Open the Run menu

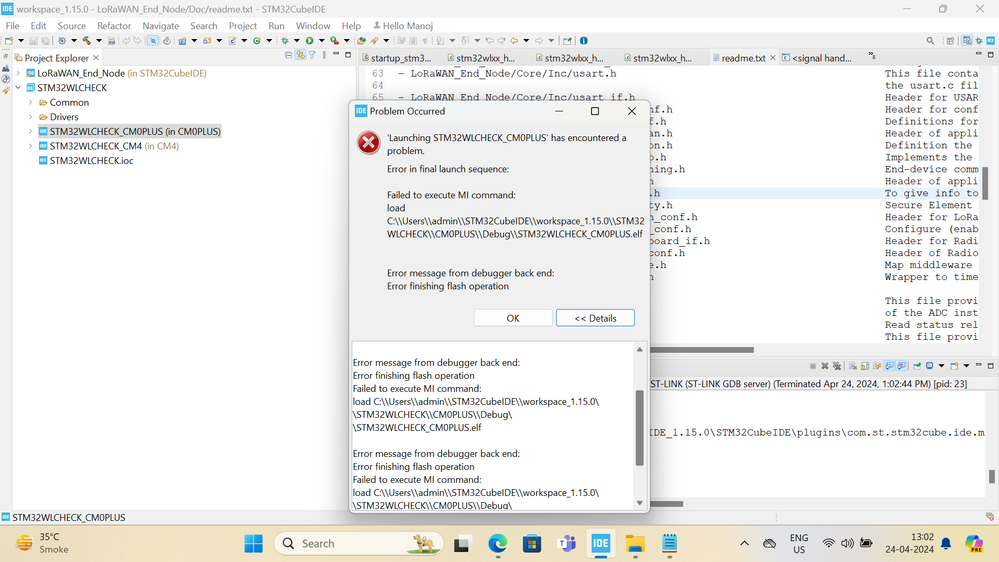(x=277, y=25)
